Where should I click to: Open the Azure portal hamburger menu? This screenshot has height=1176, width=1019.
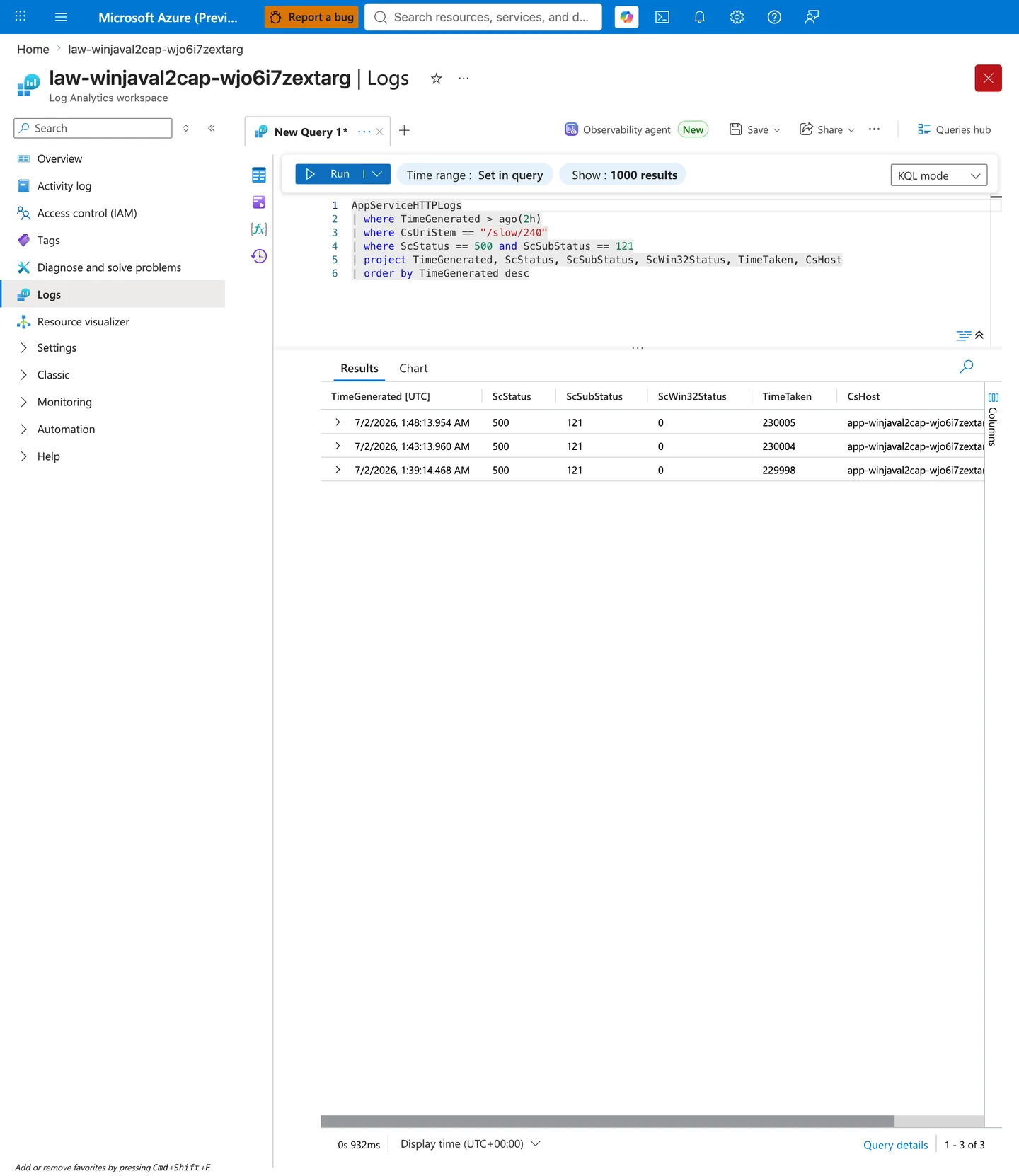[x=61, y=17]
